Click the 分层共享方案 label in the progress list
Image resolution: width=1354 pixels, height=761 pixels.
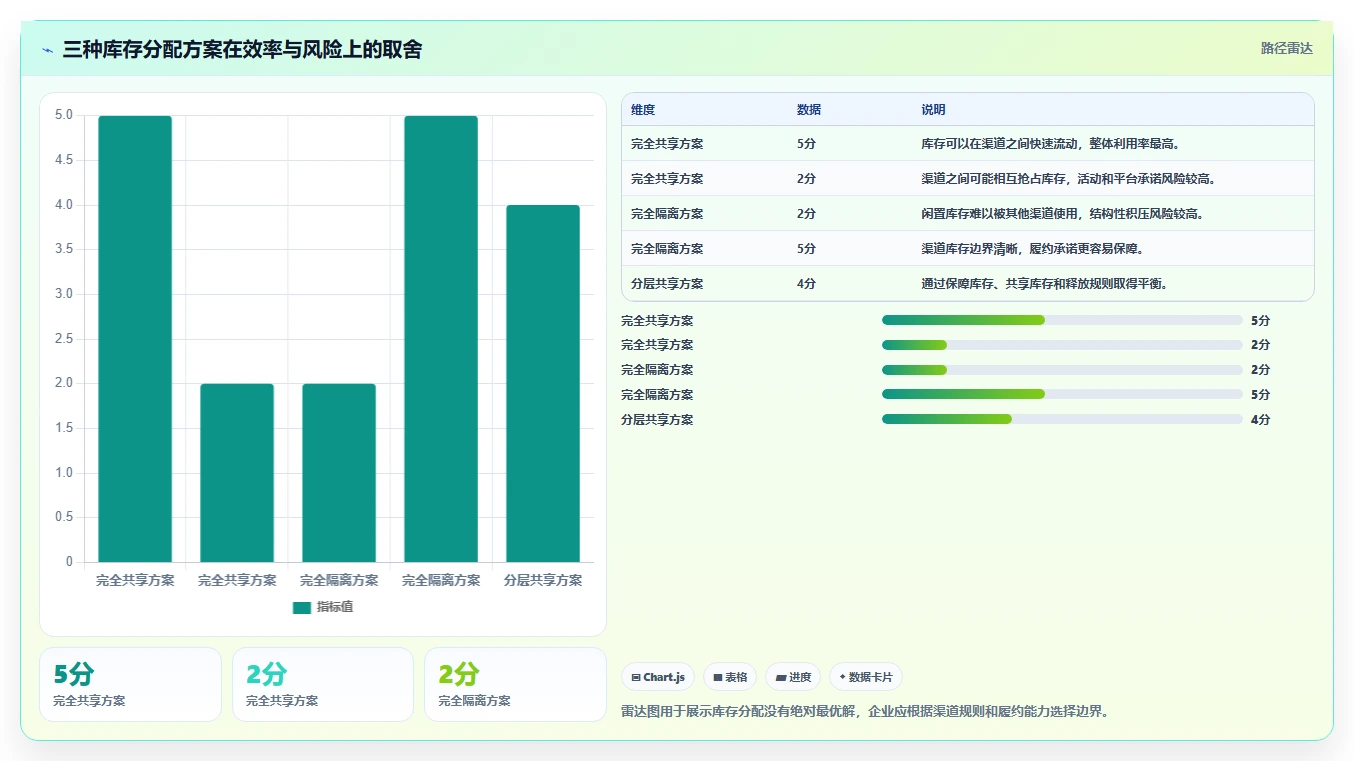point(657,420)
